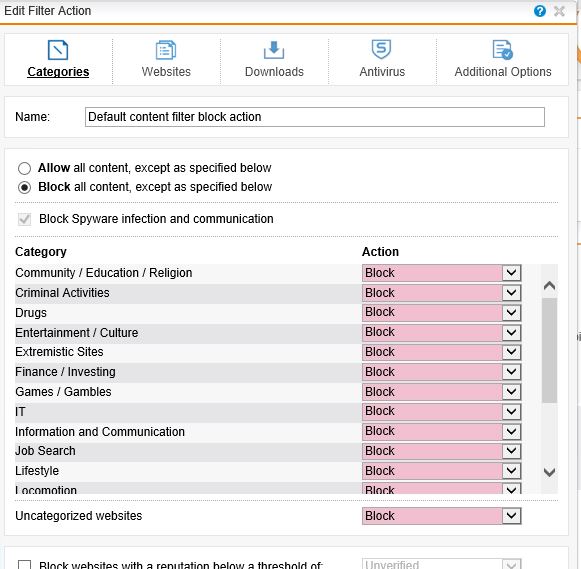
Task: Open action dropdown for Lifestyle
Action: (x=441, y=471)
